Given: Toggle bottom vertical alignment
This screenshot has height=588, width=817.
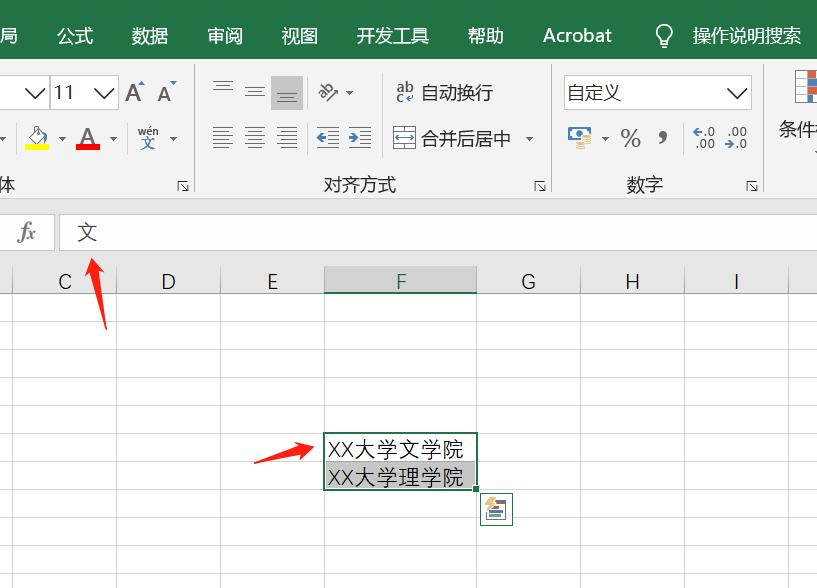Looking at the screenshot, I should coord(287,93).
